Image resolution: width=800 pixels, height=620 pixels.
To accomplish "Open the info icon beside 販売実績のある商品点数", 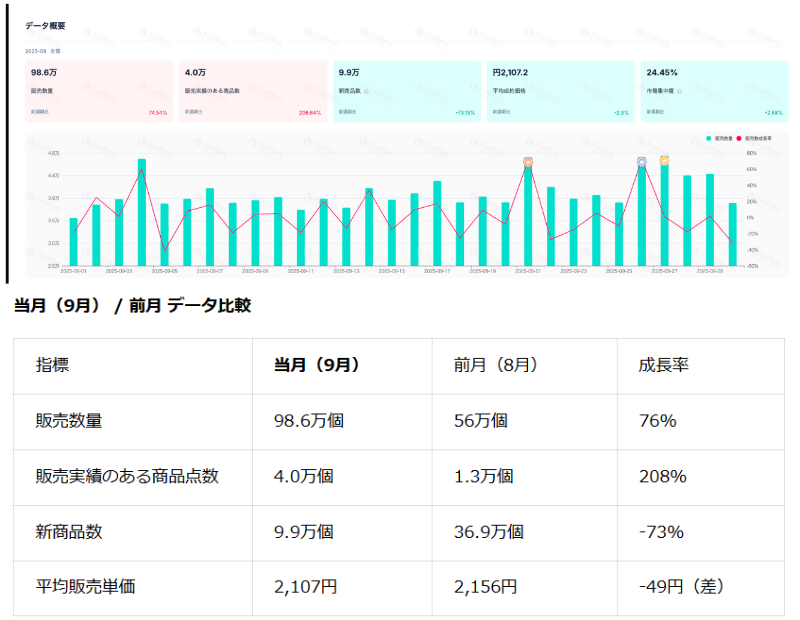I will (x=245, y=90).
